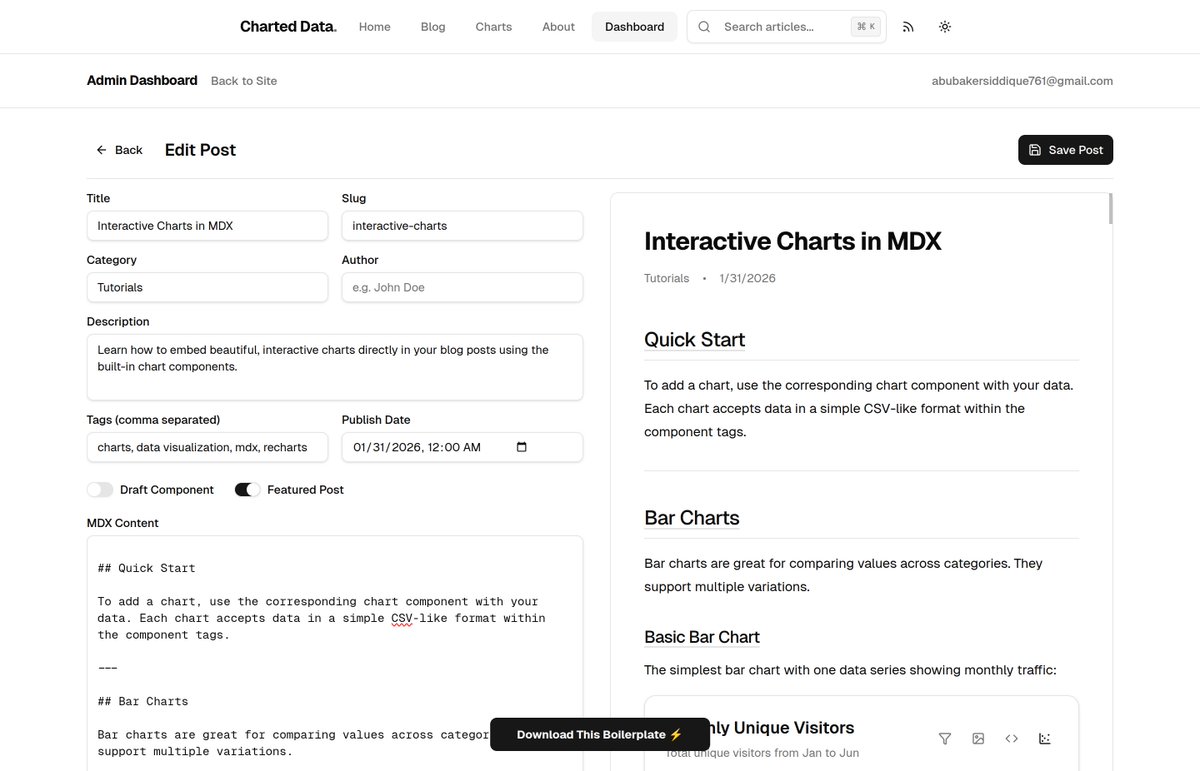Viewport: 1200px width, 771px height.
Task: Go to the Home nav item
Action: pos(375,27)
